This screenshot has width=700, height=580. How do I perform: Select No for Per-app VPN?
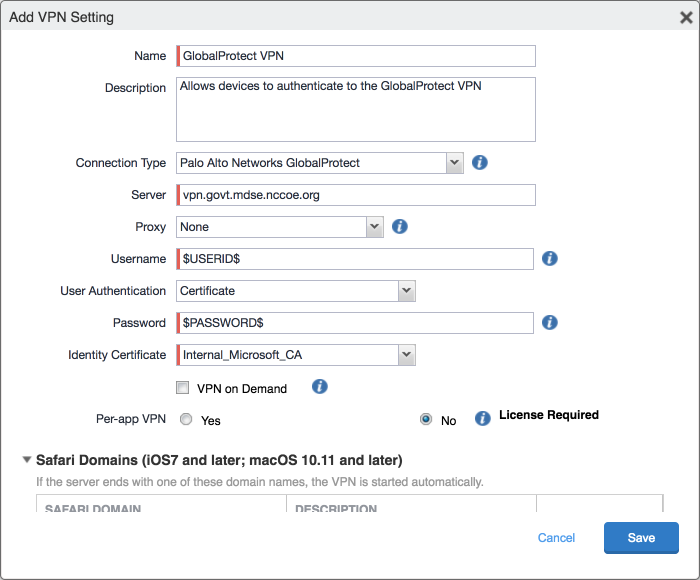[426, 419]
